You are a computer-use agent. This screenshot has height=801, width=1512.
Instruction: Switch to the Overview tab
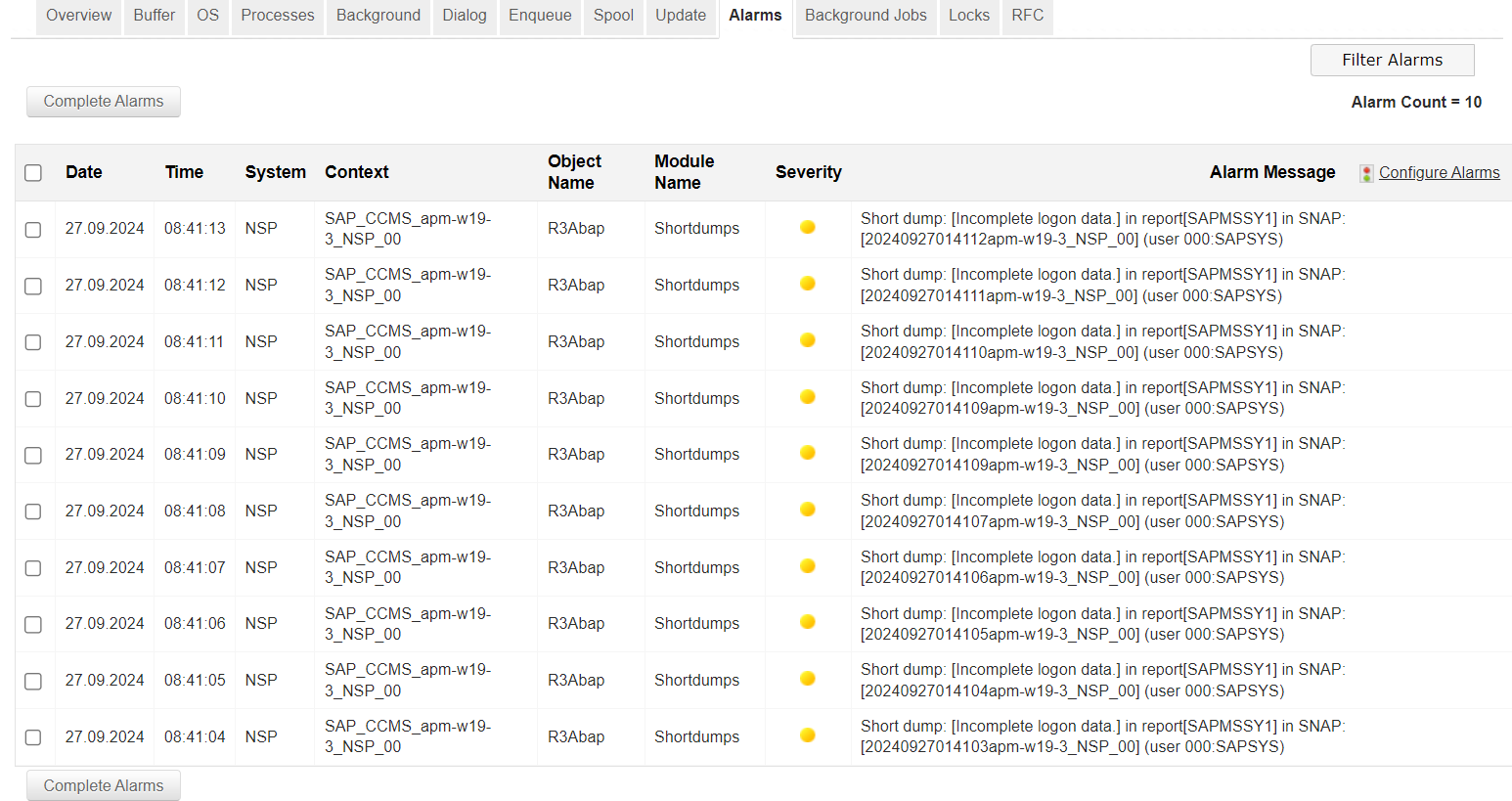click(77, 16)
